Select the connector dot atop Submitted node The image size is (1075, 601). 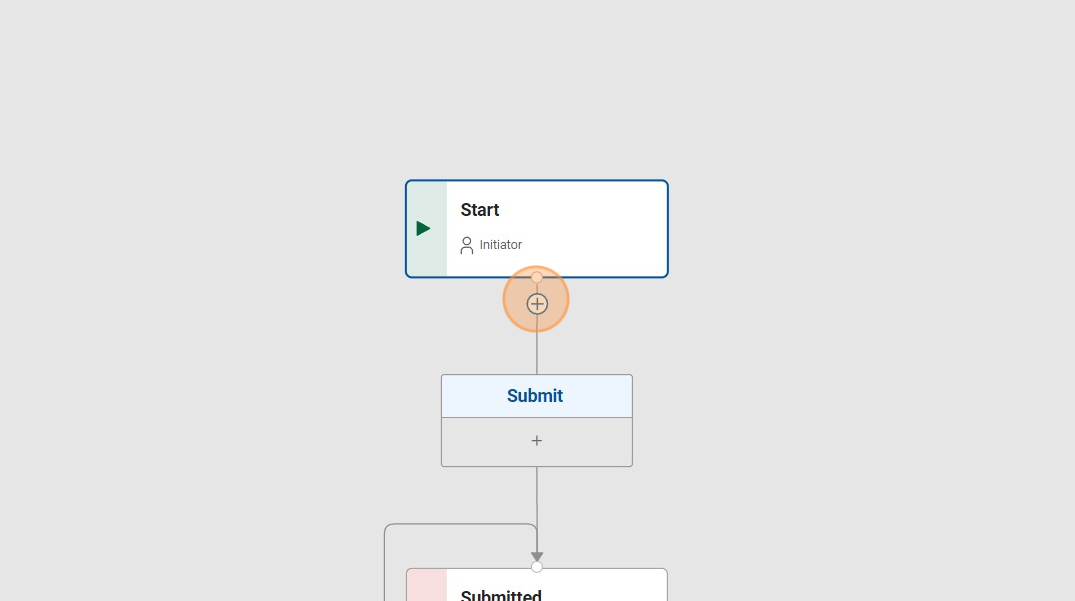pyautogui.click(x=537, y=567)
